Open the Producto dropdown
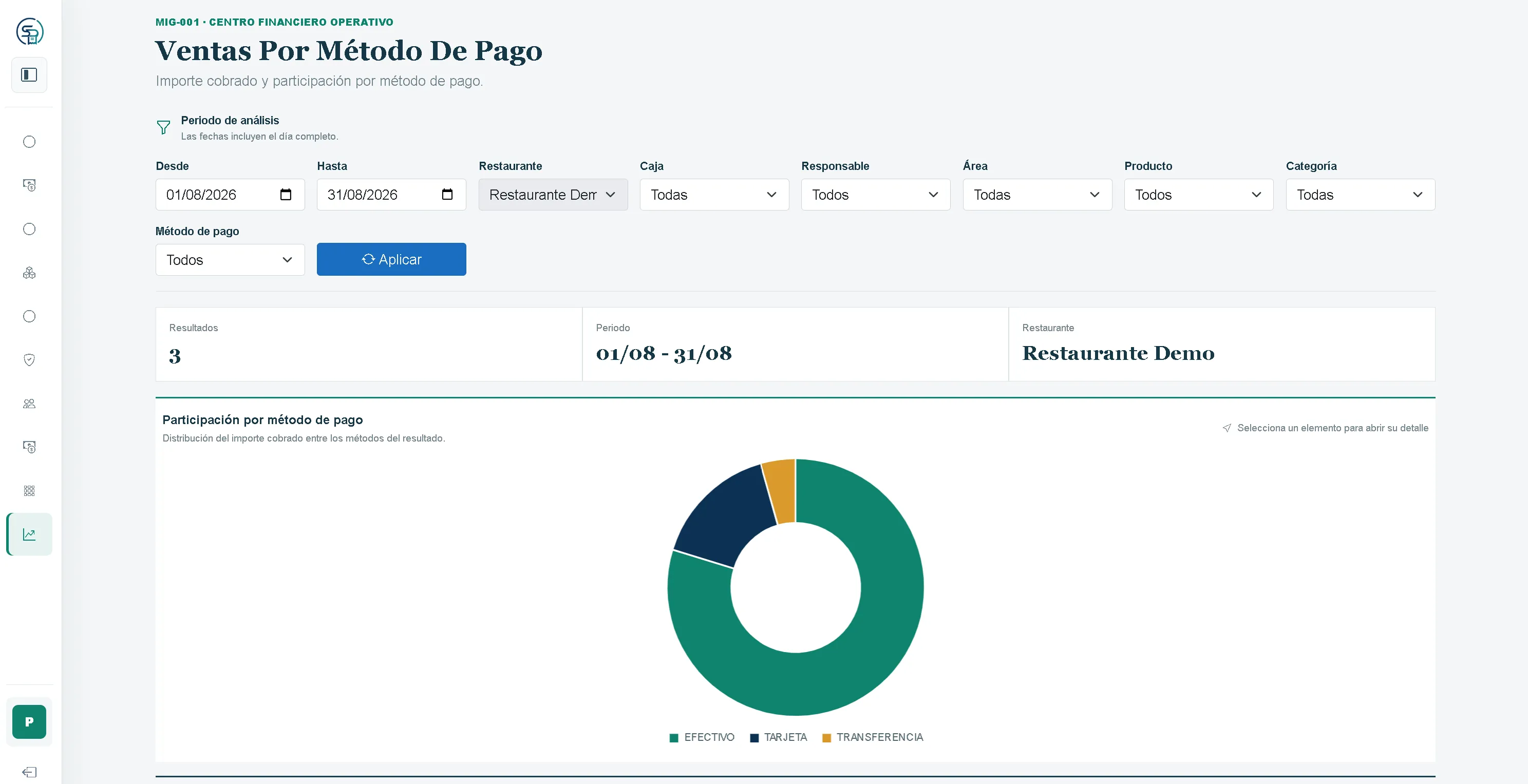 pos(1199,195)
